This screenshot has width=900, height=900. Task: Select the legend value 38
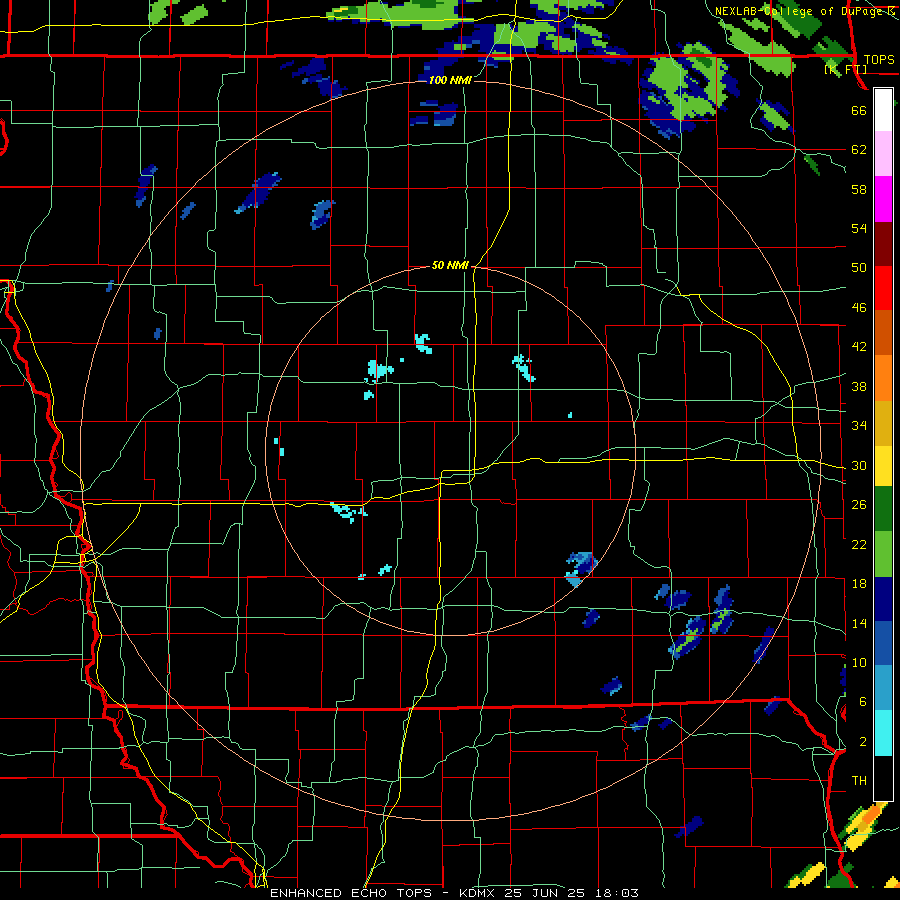click(x=859, y=386)
